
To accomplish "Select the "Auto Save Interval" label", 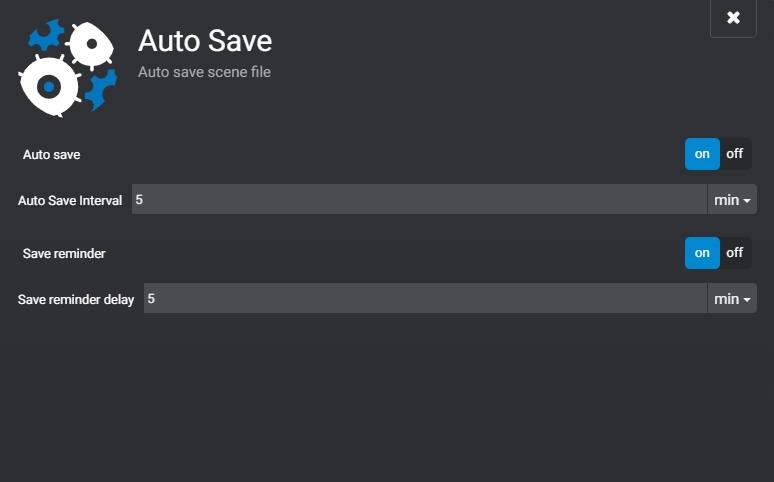I will (70, 200).
